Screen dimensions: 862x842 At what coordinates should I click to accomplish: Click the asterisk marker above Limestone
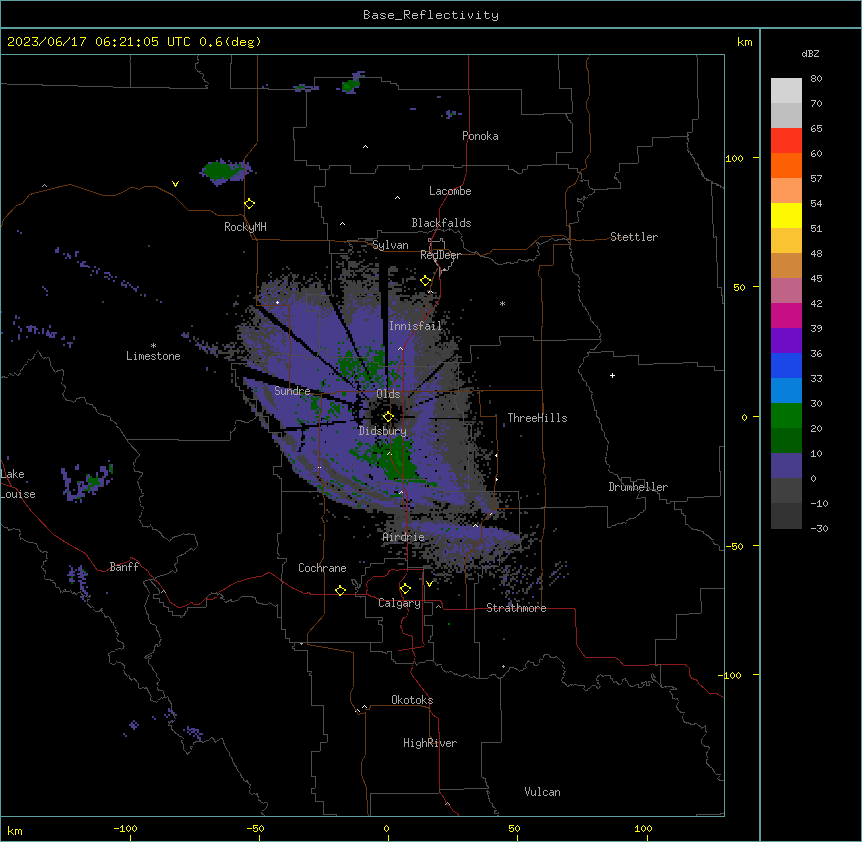tap(153, 346)
